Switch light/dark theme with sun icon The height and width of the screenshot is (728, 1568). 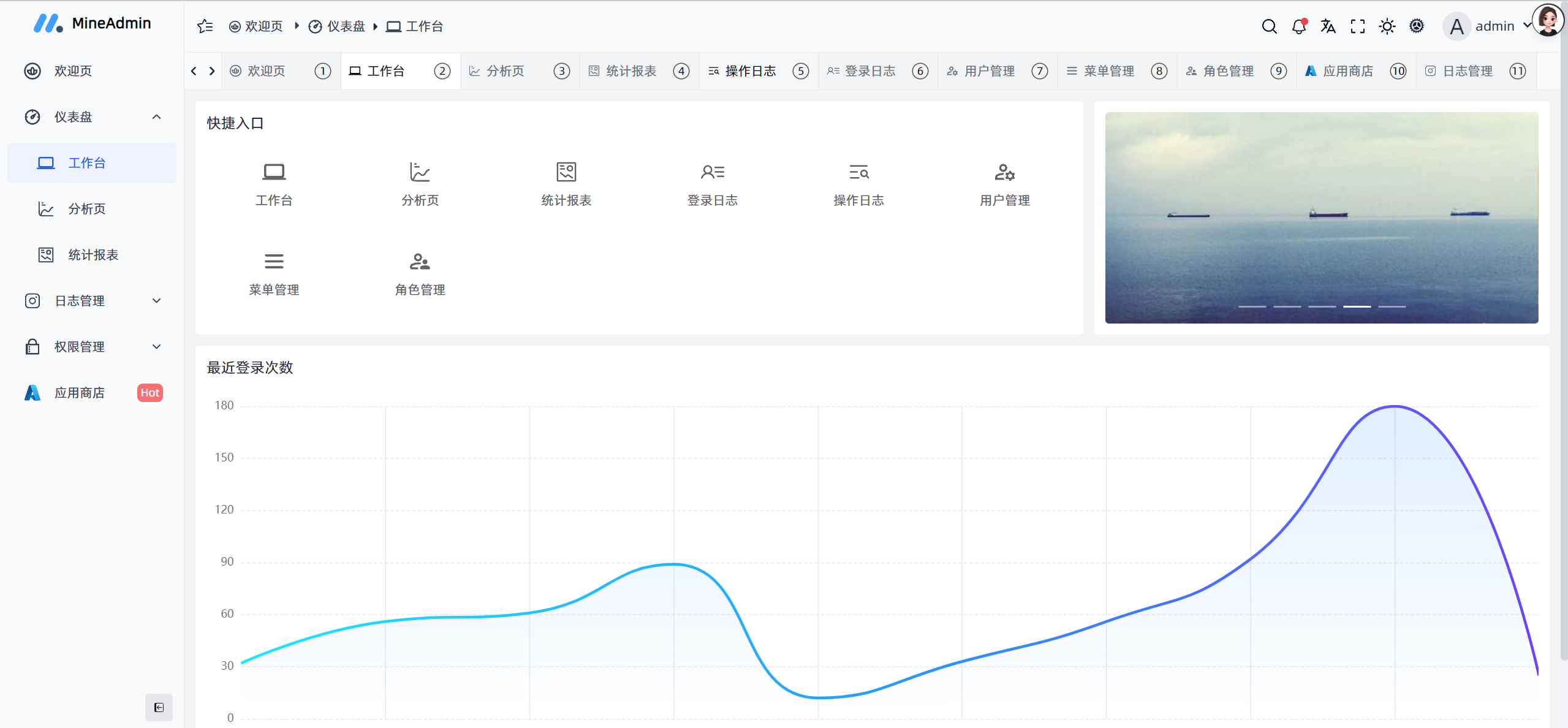coord(1387,26)
